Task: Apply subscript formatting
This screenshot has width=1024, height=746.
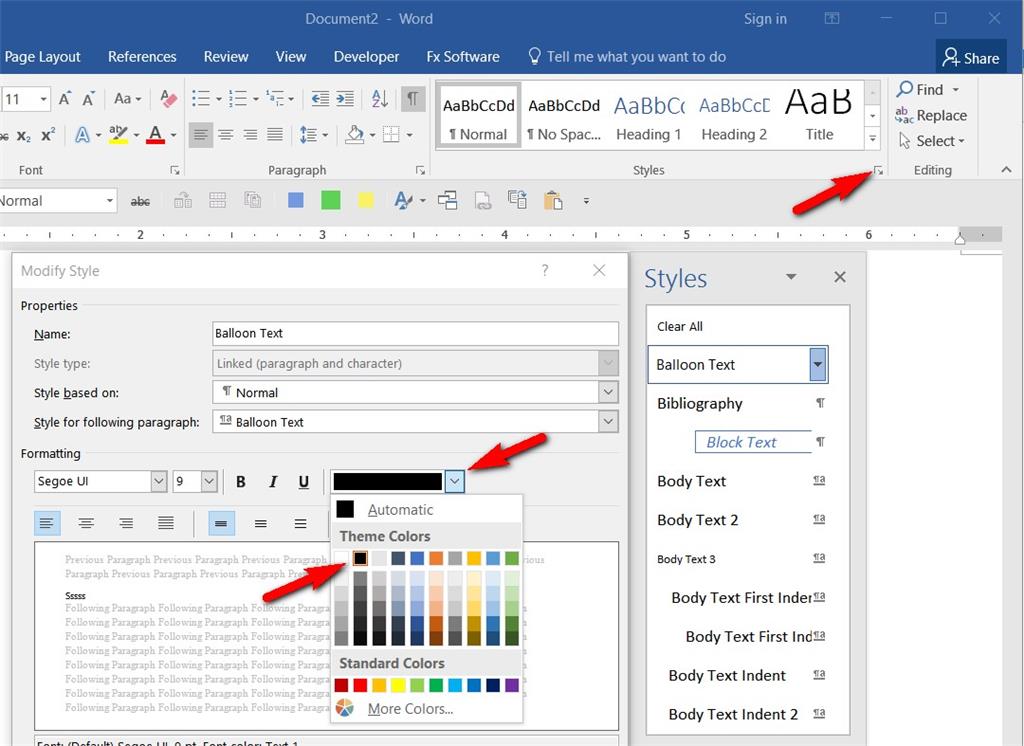Action: [24, 136]
